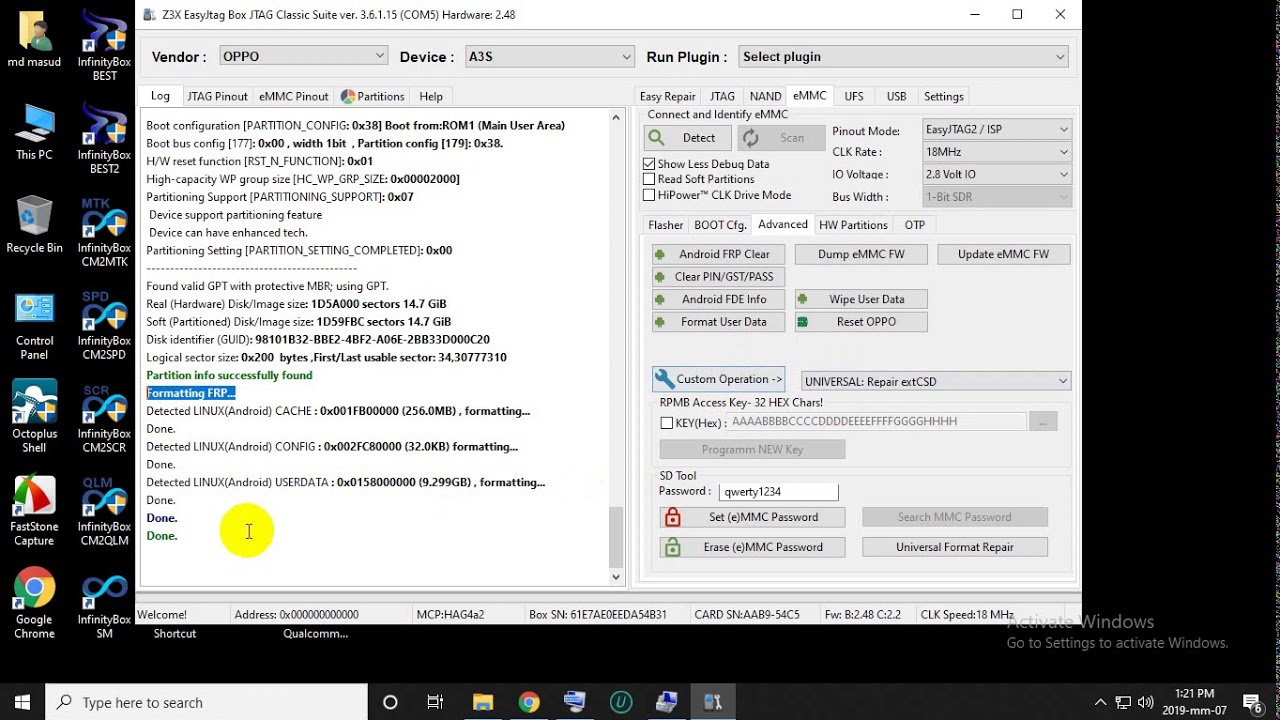This screenshot has width=1280, height=720.
Task: Toggle Show Less Debug Data checkbox
Action: tap(649, 164)
